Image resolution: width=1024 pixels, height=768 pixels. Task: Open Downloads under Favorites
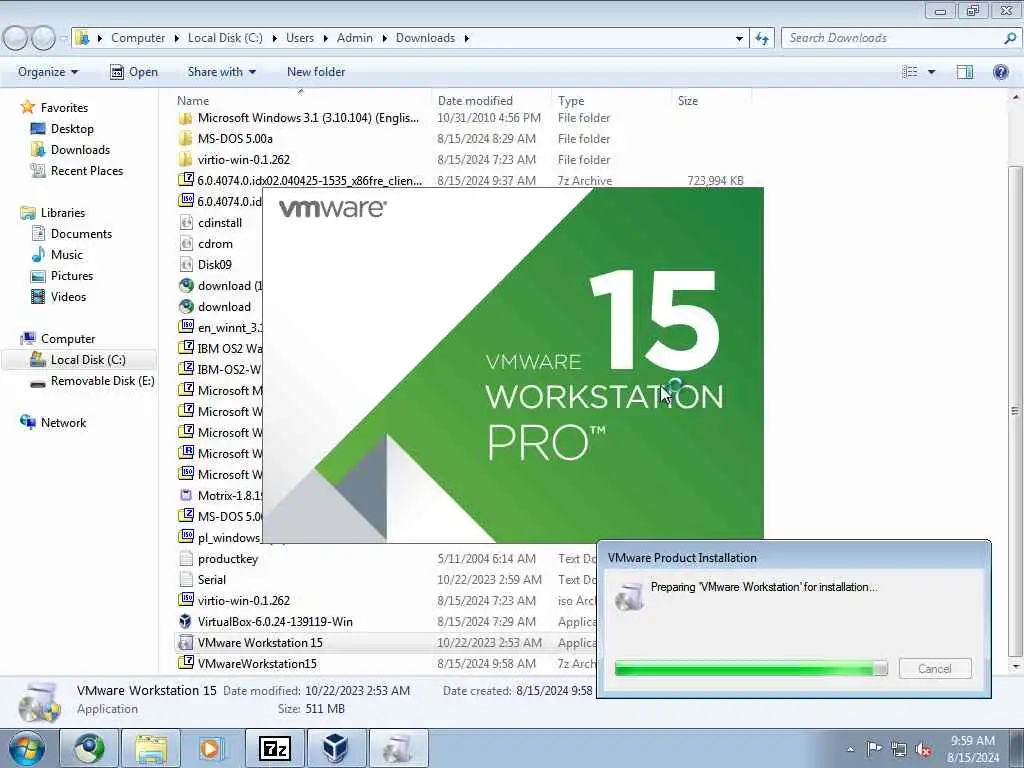[80, 150]
